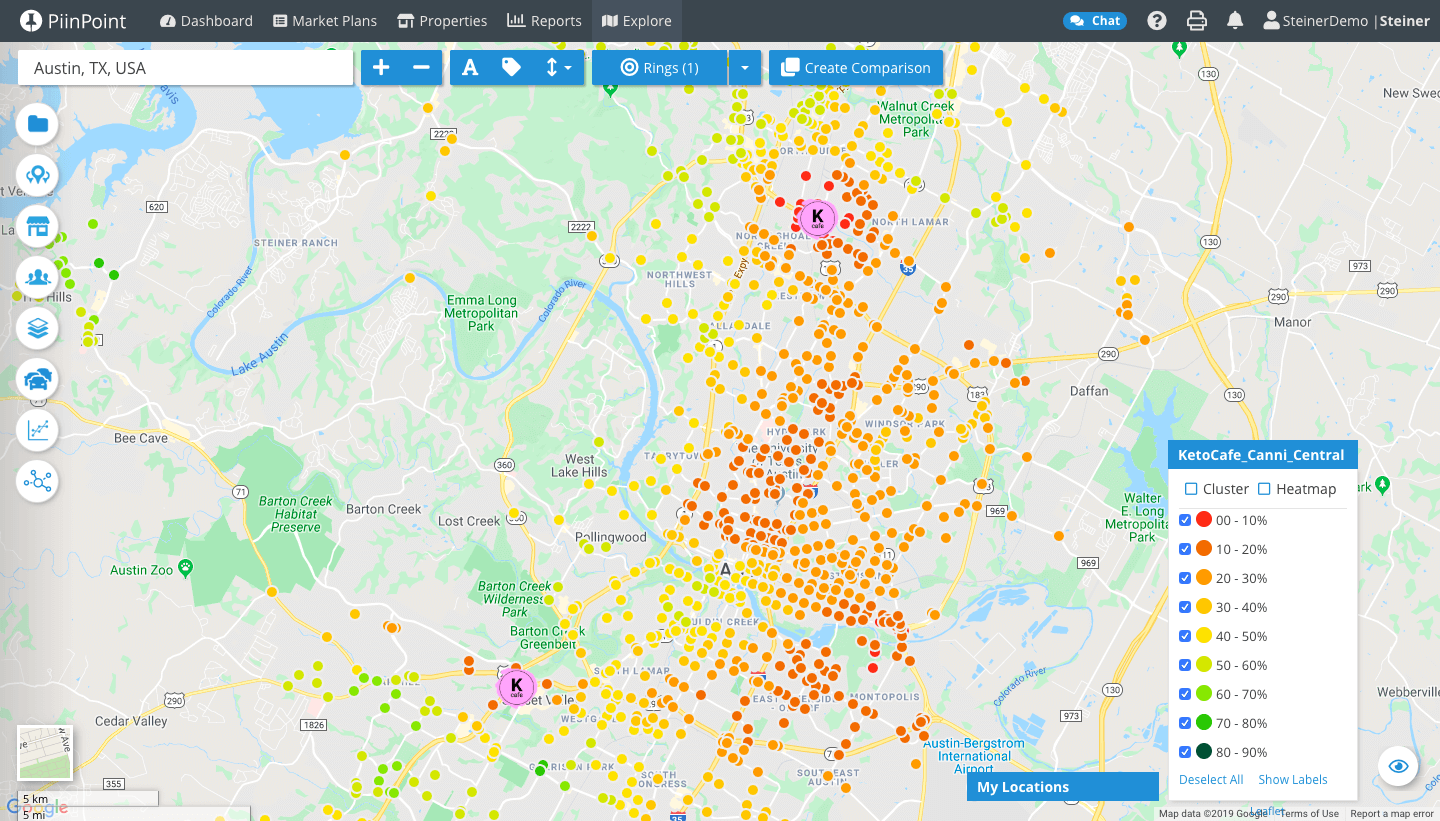Open the network nodes sidebar icon
The height and width of the screenshot is (821, 1440).
pos(38,481)
